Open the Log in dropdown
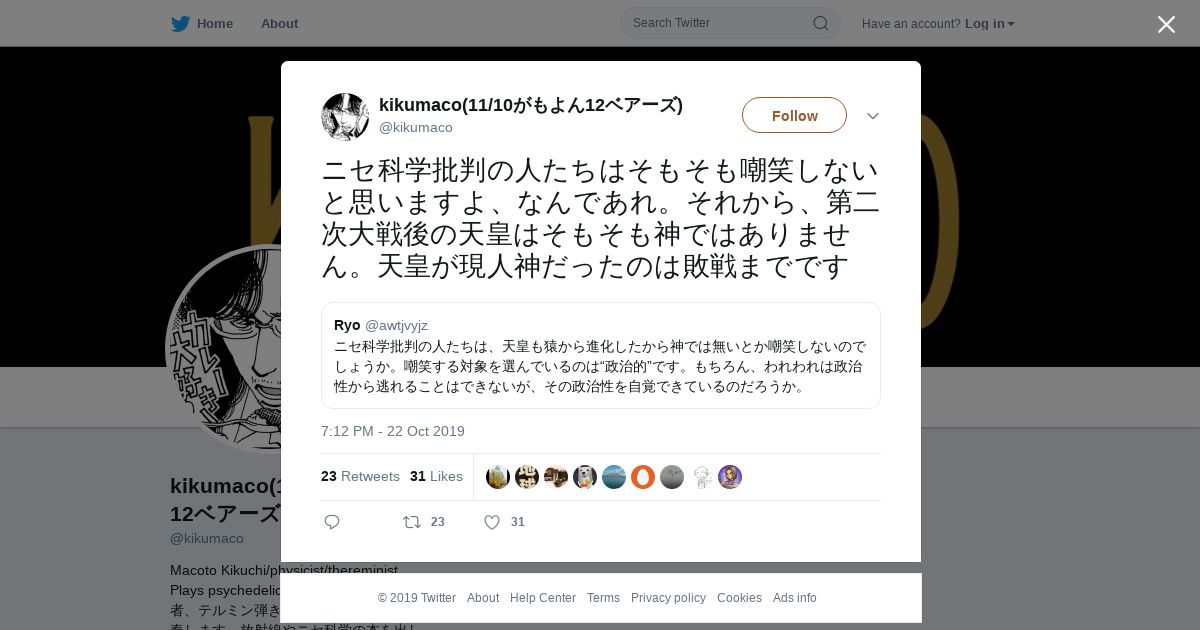This screenshot has height=630, width=1200. tap(989, 24)
